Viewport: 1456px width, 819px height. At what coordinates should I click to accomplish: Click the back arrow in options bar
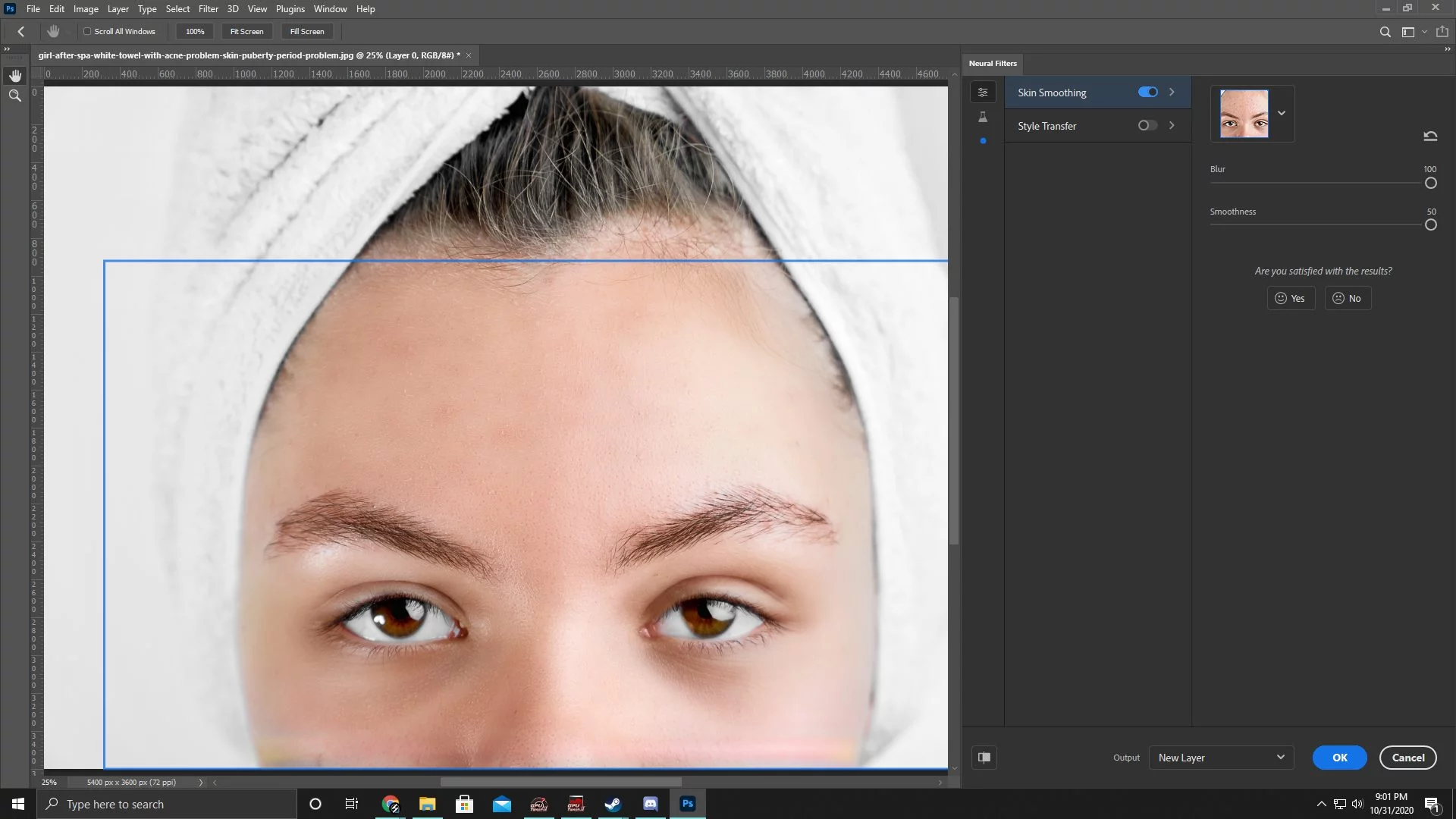(21, 32)
